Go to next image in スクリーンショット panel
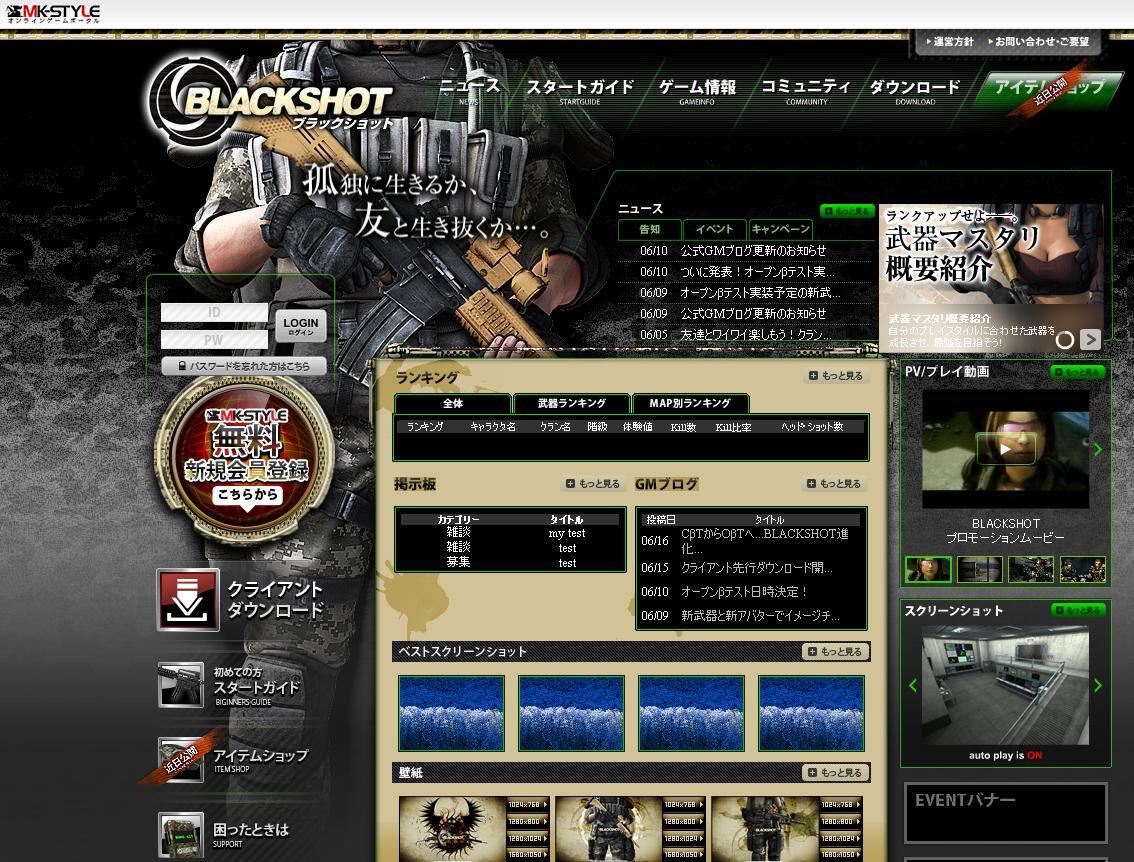 pos(1098,685)
